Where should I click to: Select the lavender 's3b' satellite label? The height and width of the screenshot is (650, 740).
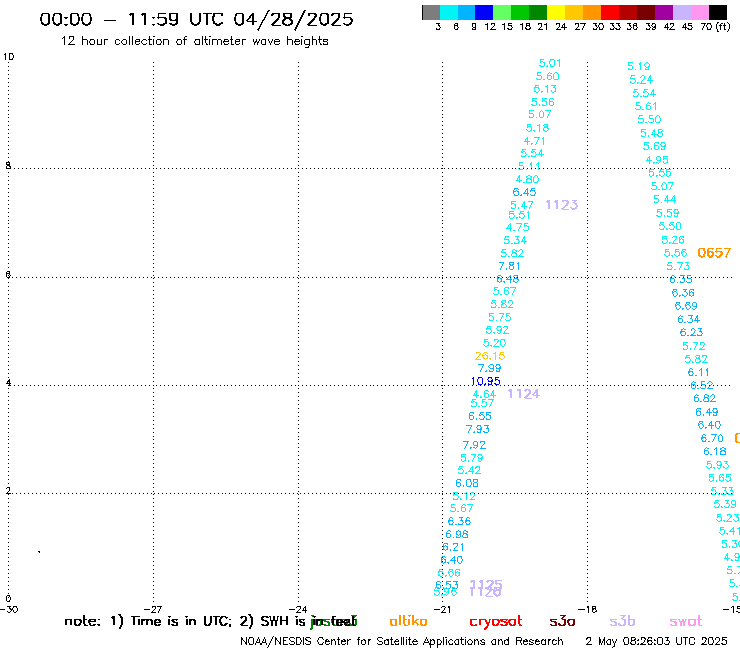pyautogui.click(x=622, y=621)
